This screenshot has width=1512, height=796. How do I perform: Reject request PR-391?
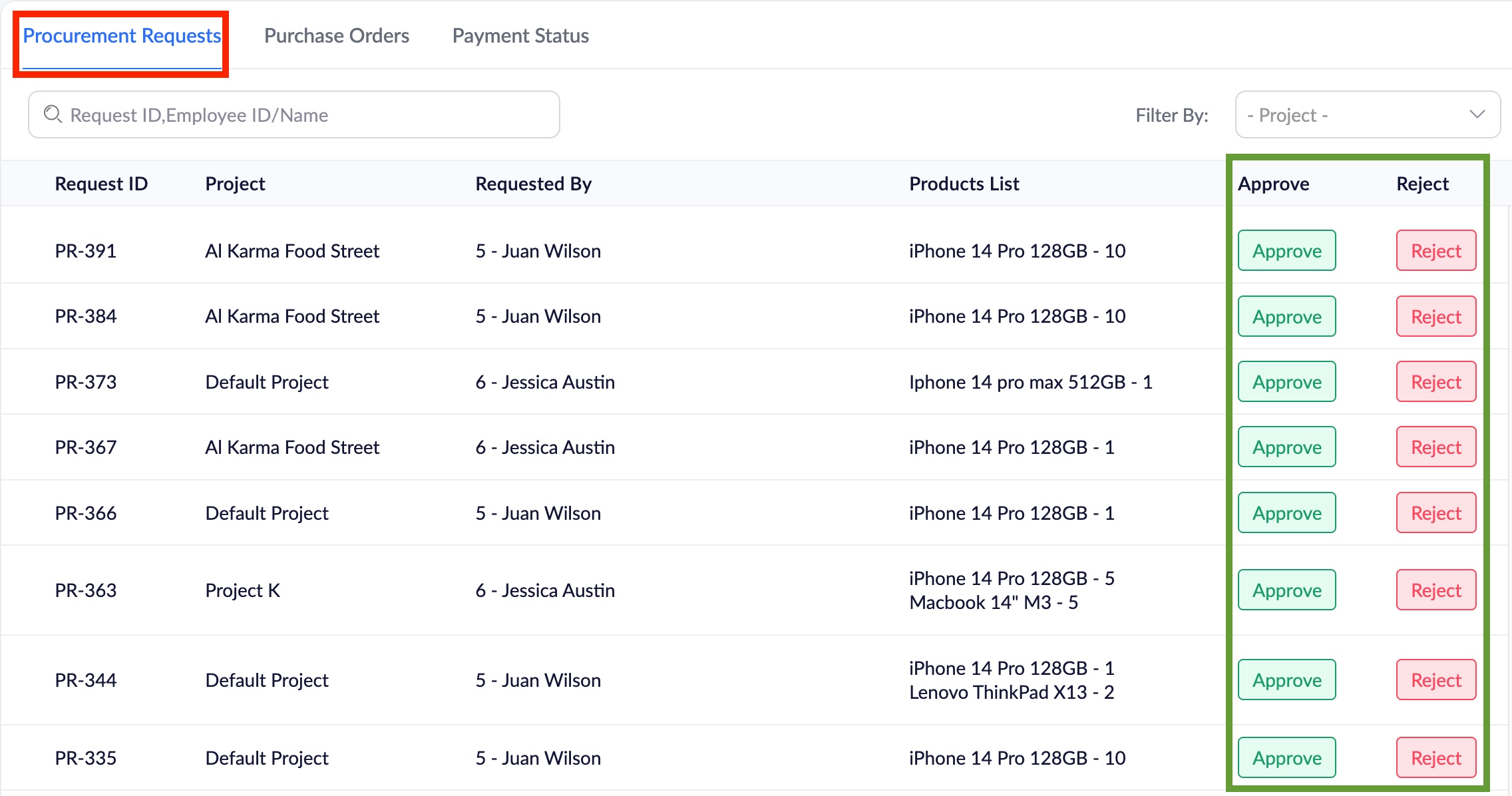coord(1435,251)
